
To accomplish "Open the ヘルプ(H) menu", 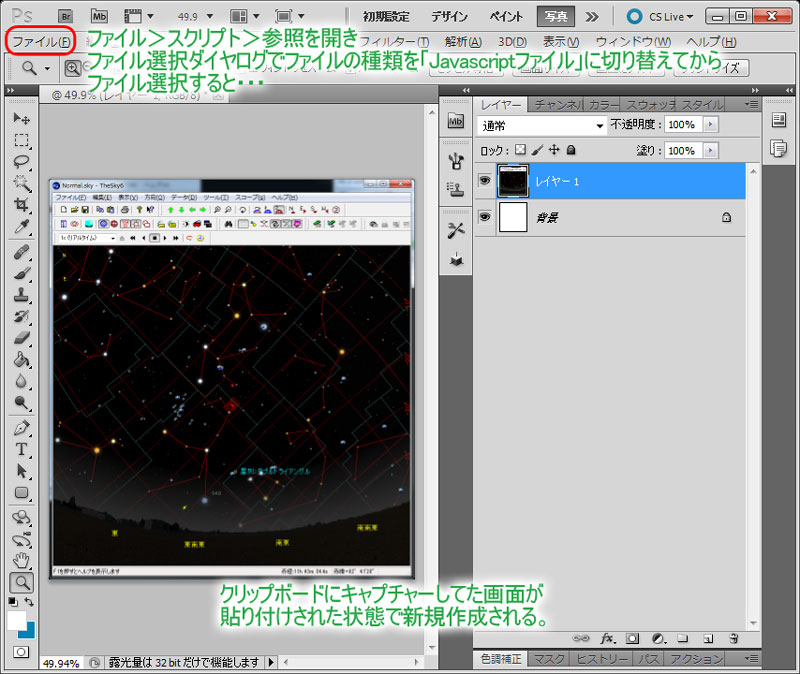I will pyautogui.click(x=711, y=41).
